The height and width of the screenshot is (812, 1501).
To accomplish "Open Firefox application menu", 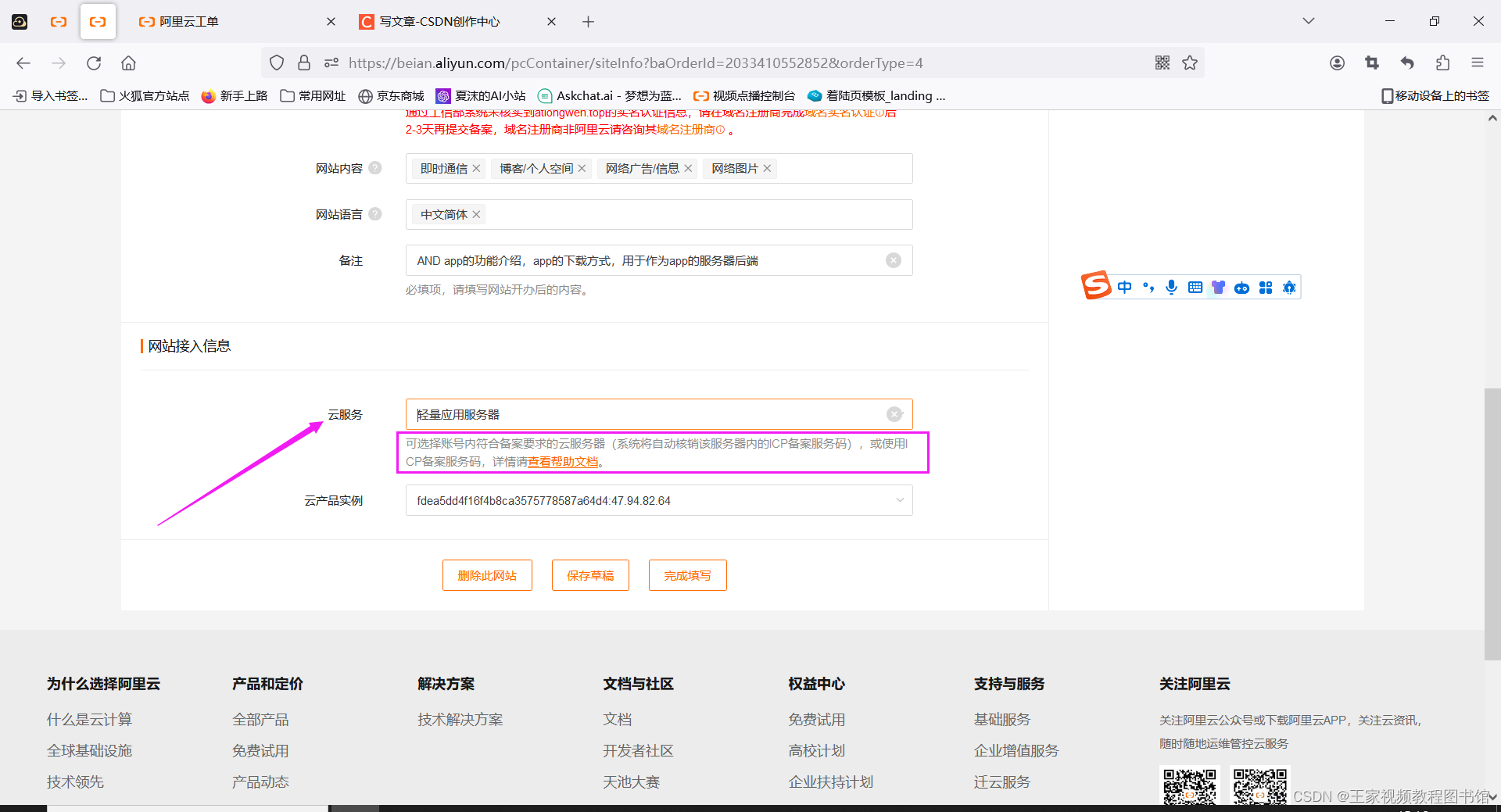I will tap(1477, 63).
